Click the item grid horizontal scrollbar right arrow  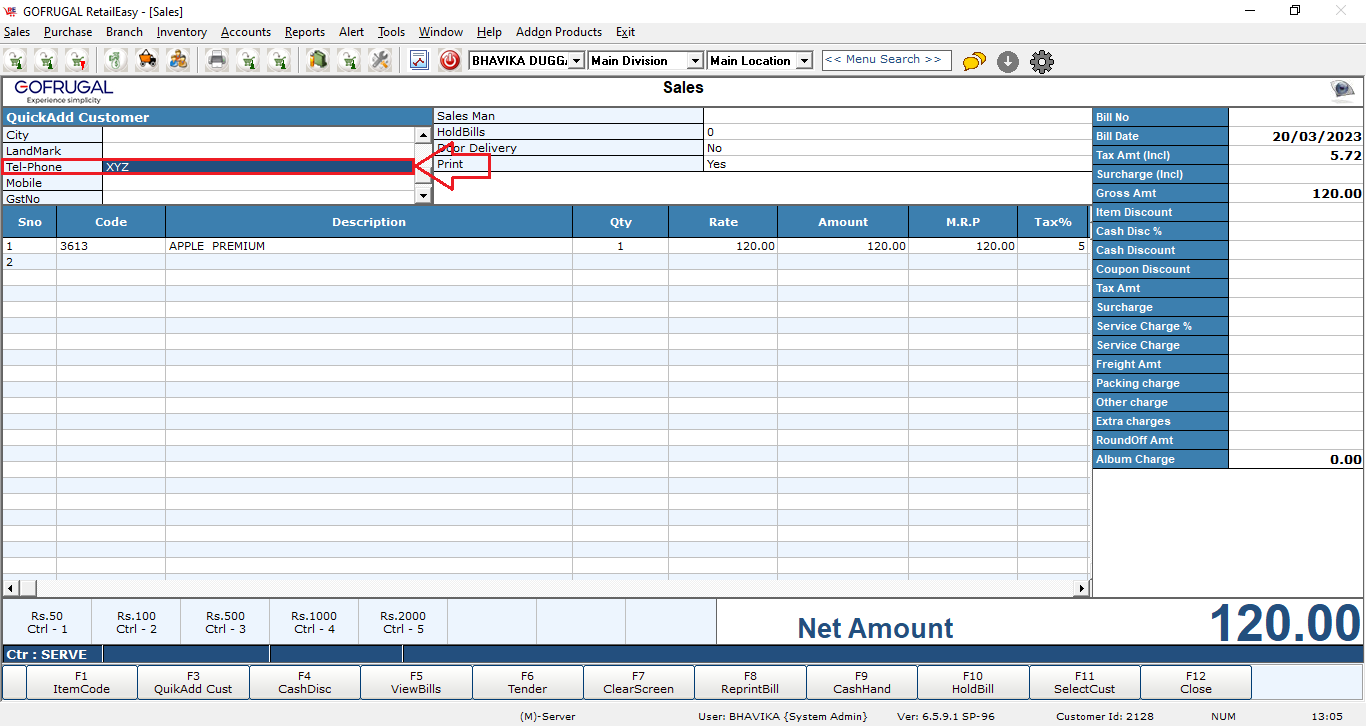click(x=1081, y=588)
